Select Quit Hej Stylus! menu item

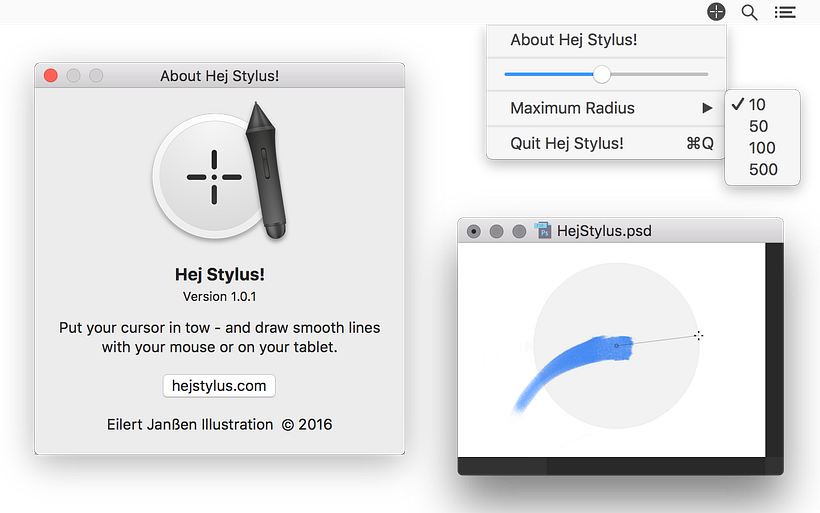click(606, 143)
